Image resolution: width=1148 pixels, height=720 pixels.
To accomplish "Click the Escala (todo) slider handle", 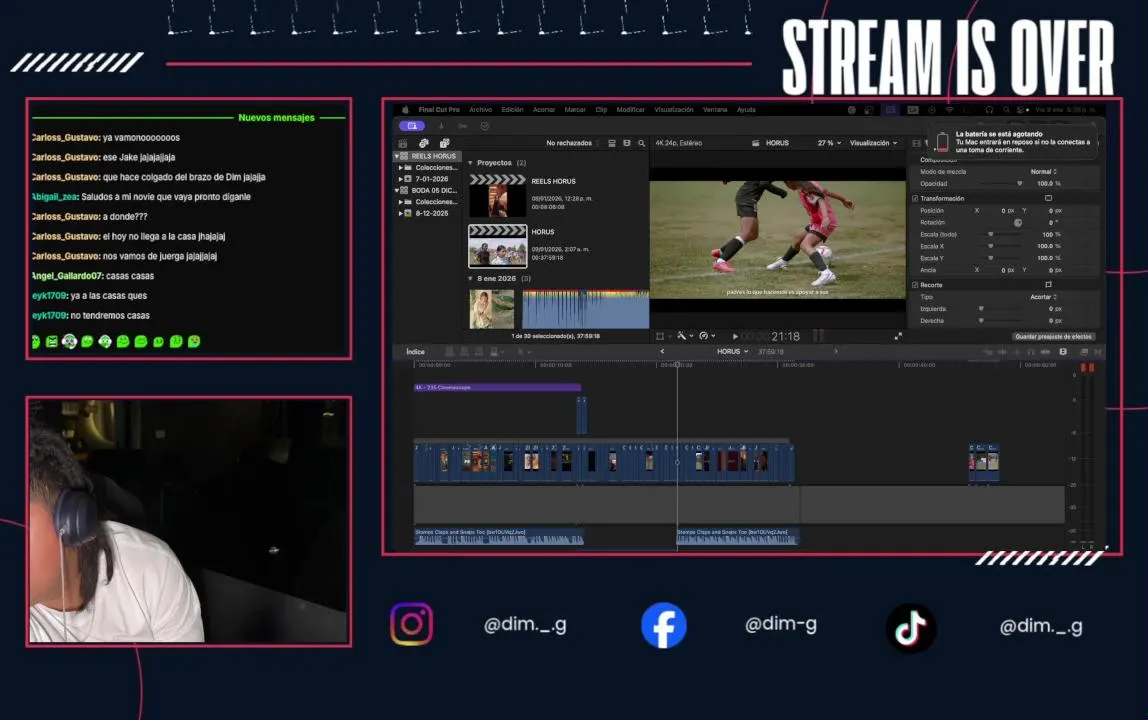I will coord(991,234).
